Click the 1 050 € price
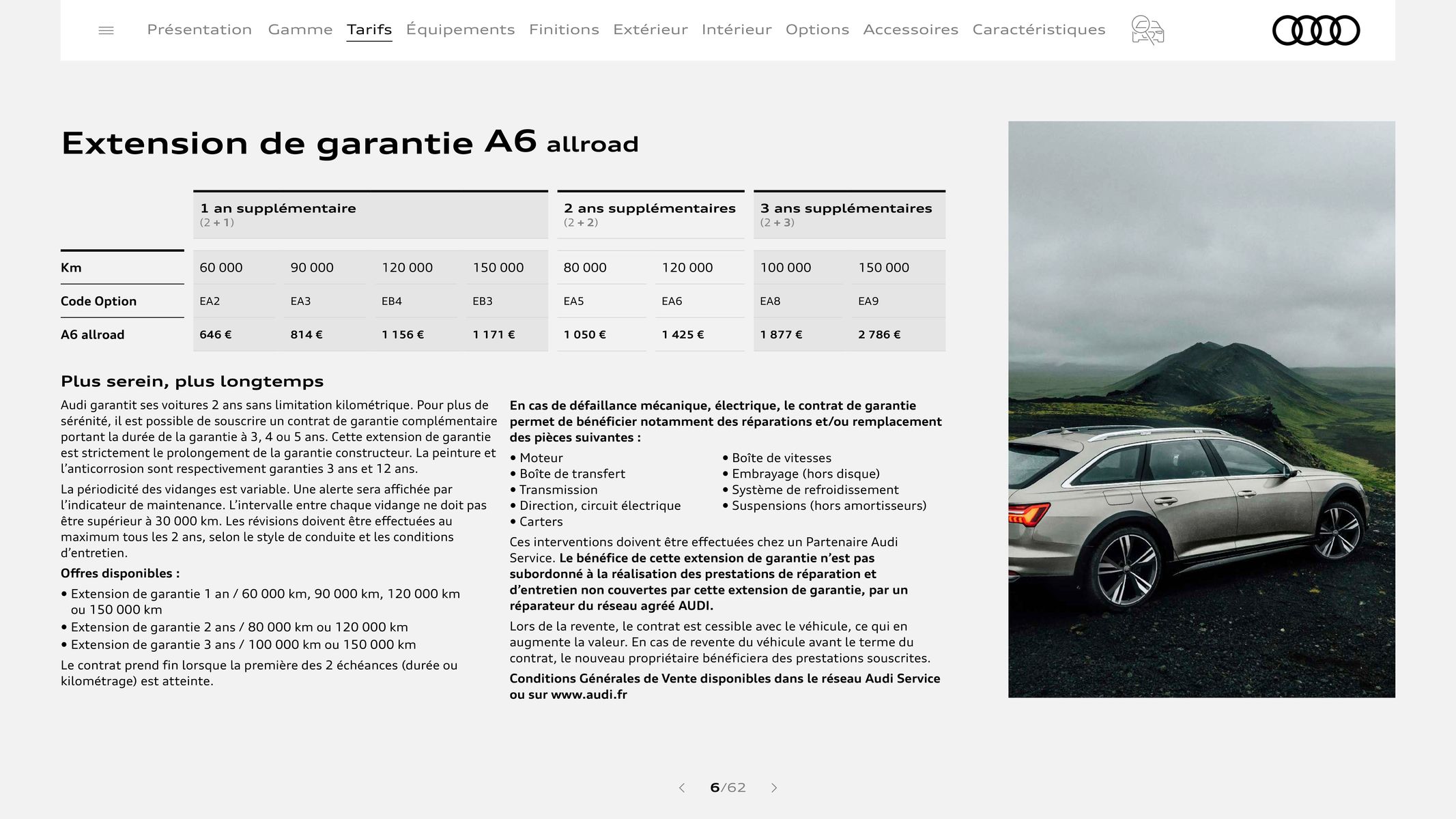 tap(585, 334)
